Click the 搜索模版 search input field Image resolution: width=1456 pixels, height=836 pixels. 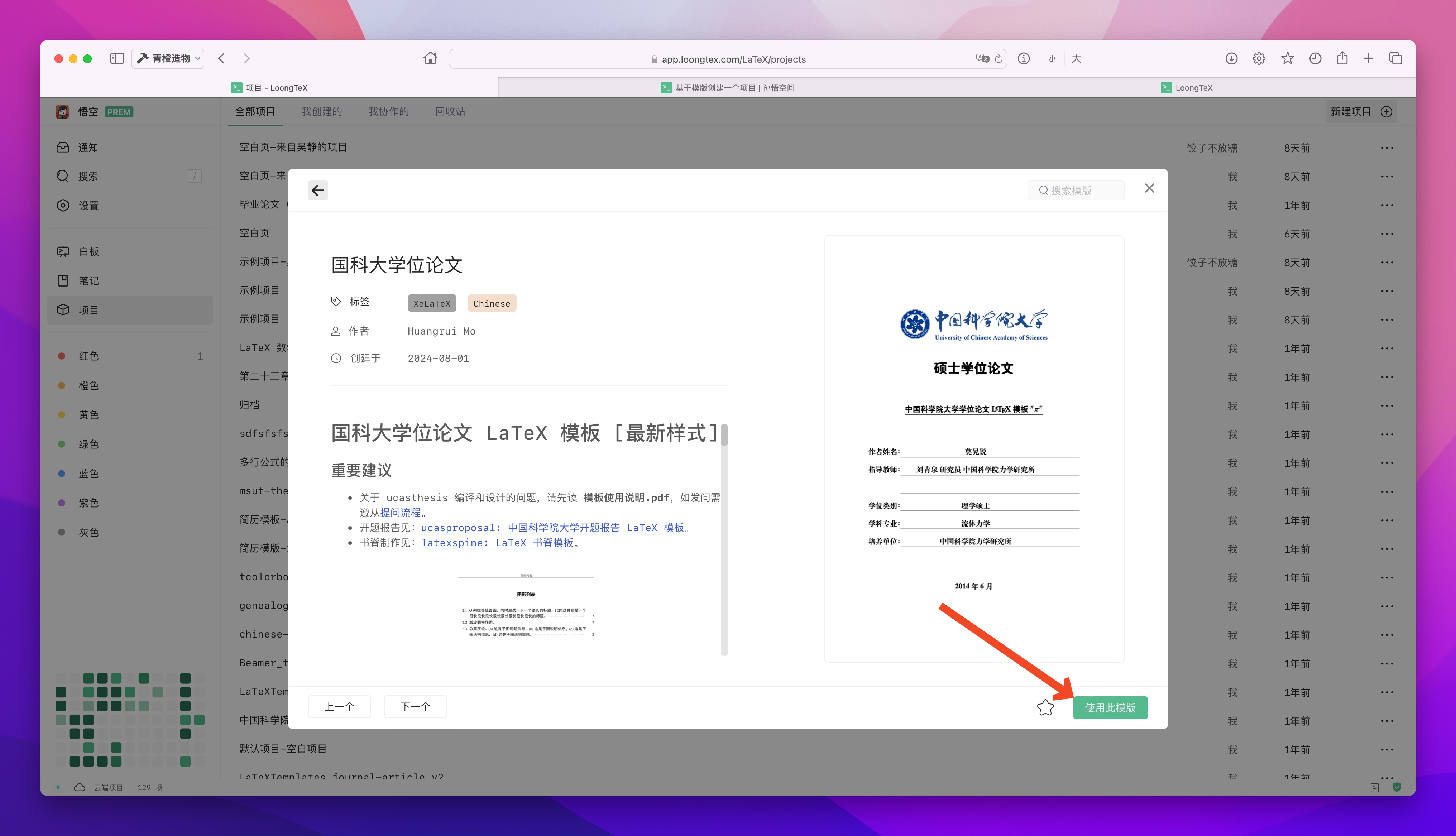click(x=1076, y=189)
